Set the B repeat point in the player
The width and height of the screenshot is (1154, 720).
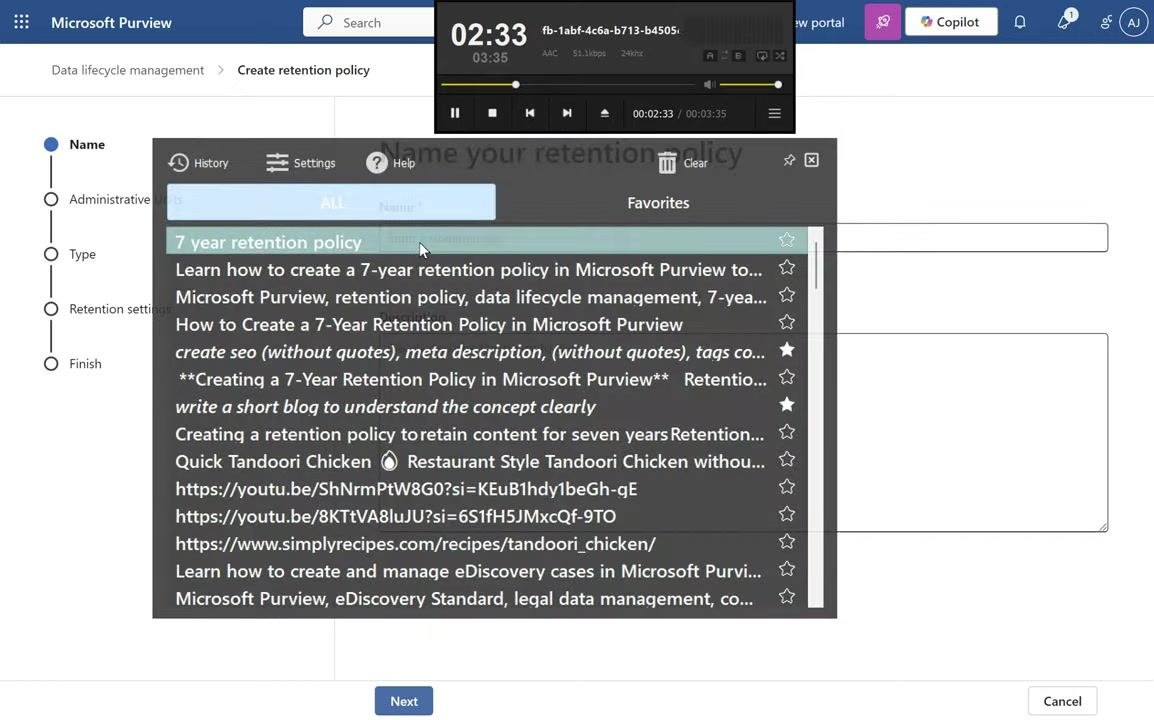739,55
